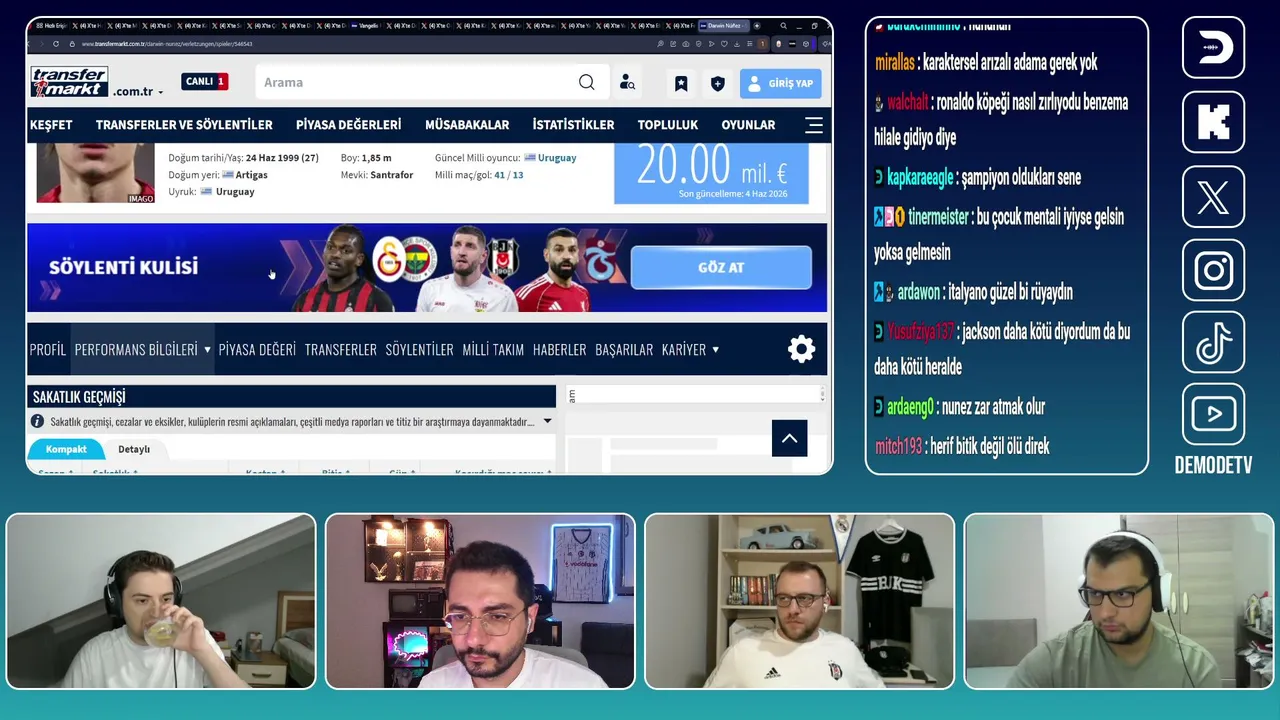Switch to the Transferler player tab

(341, 349)
